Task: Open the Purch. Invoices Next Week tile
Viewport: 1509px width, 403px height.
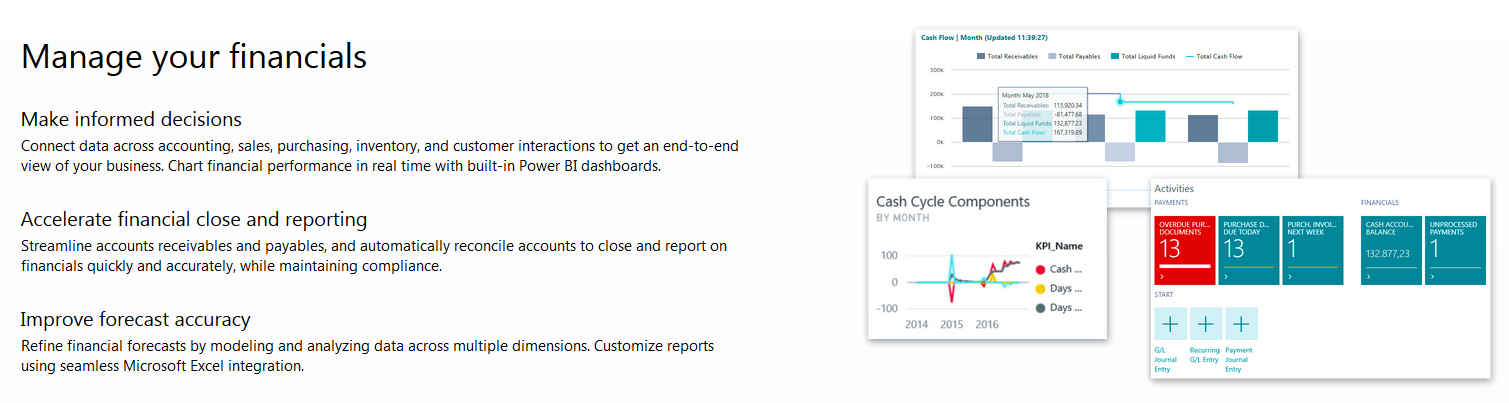Action: [x=1311, y=250]
